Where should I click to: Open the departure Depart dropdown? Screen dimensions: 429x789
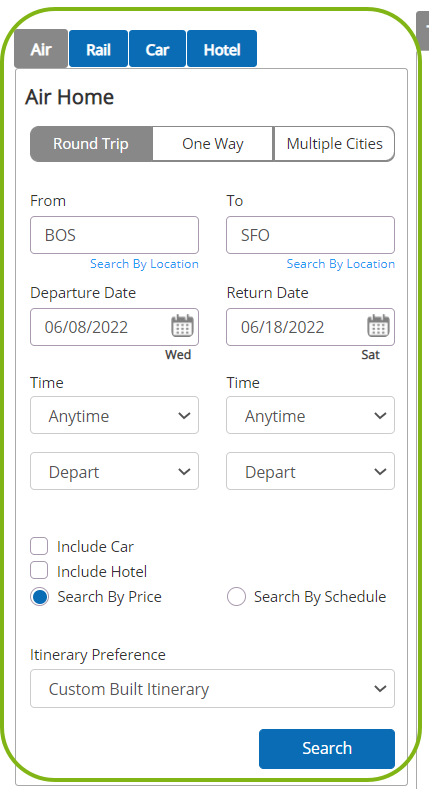point(115,471)
